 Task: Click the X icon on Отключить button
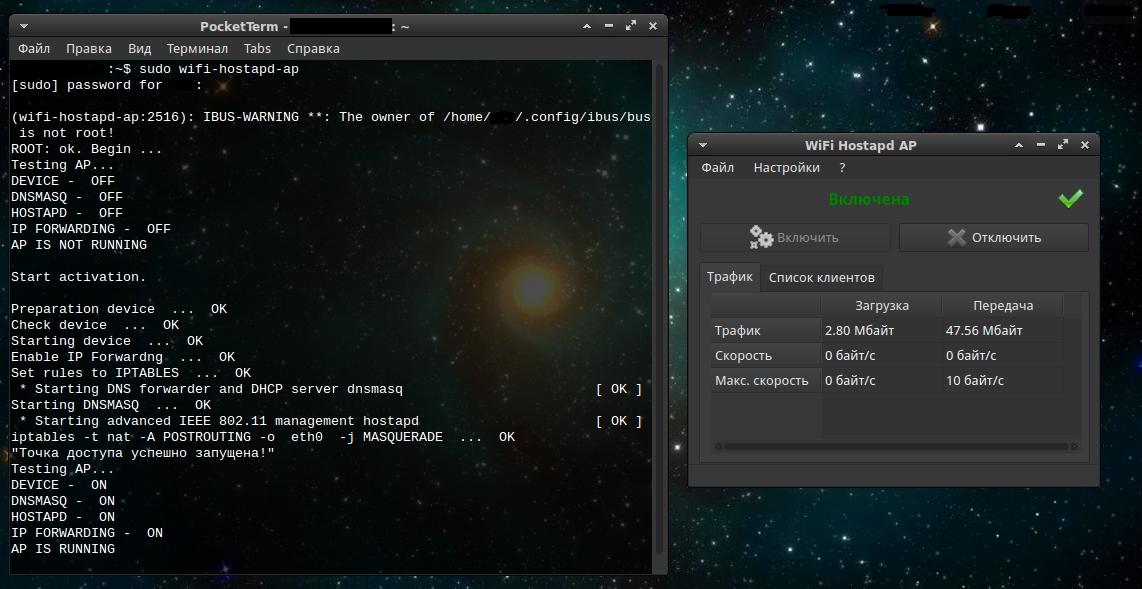click(x=956, y=237)
